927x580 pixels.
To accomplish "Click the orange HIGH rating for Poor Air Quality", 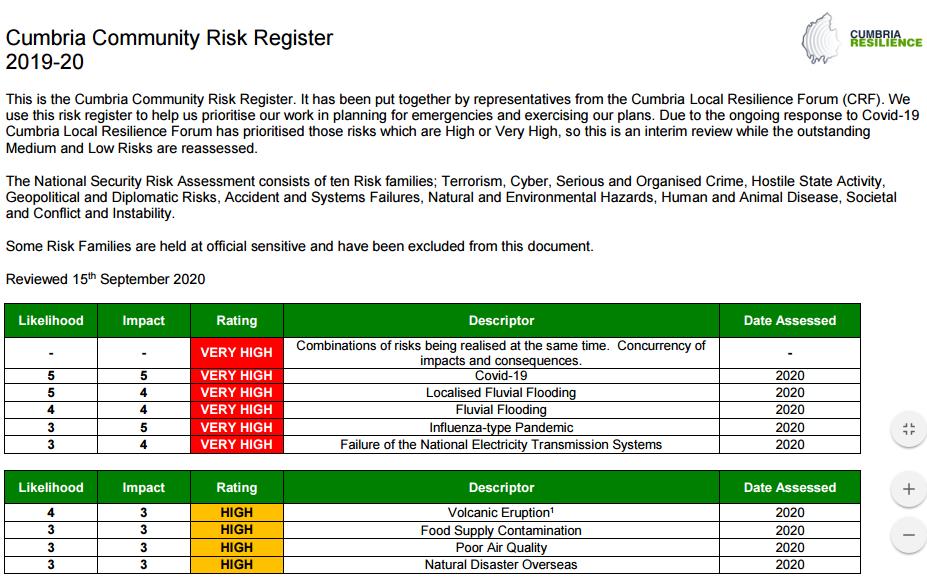I will coord(236,548).
